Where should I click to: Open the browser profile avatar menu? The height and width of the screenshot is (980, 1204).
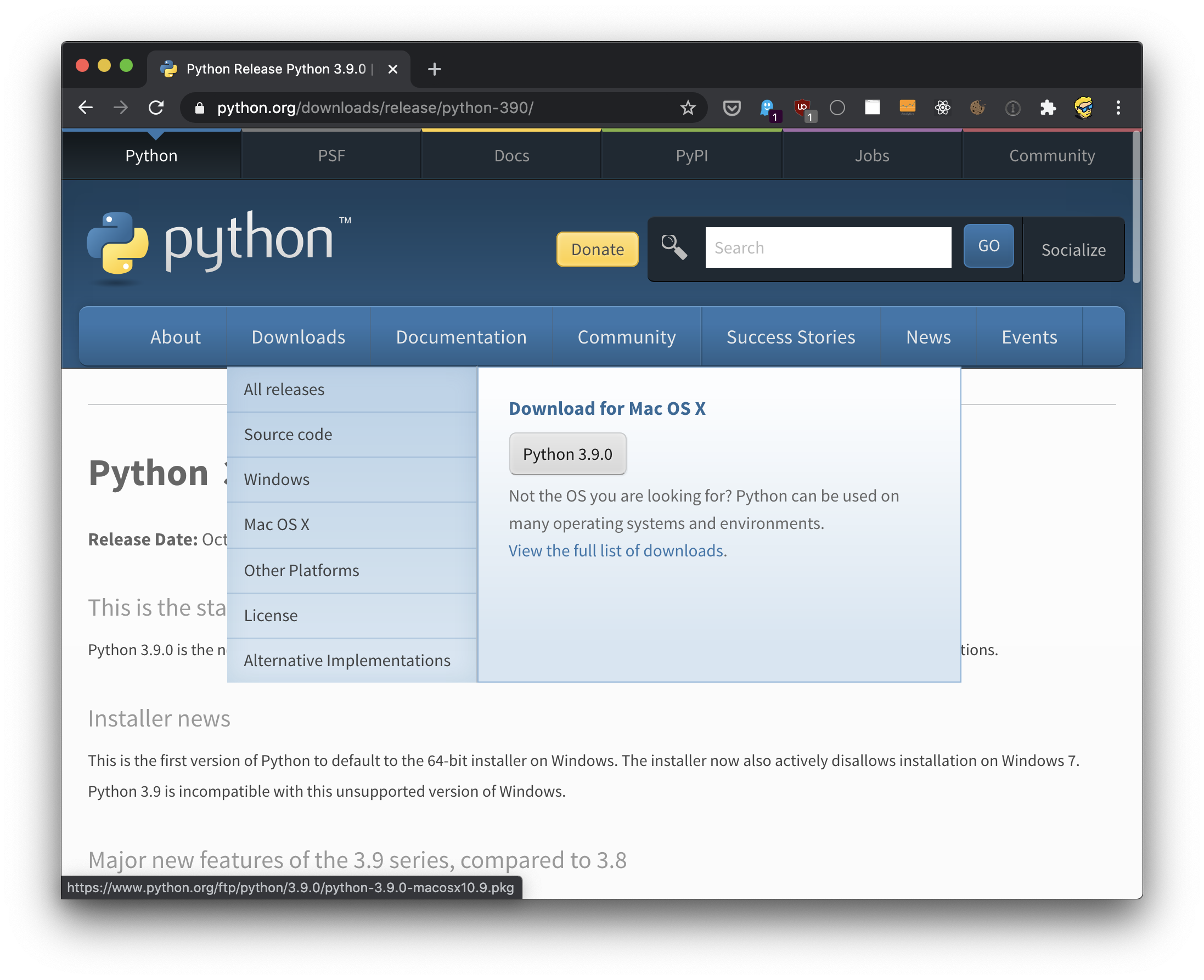click(x=1084, y=108)
